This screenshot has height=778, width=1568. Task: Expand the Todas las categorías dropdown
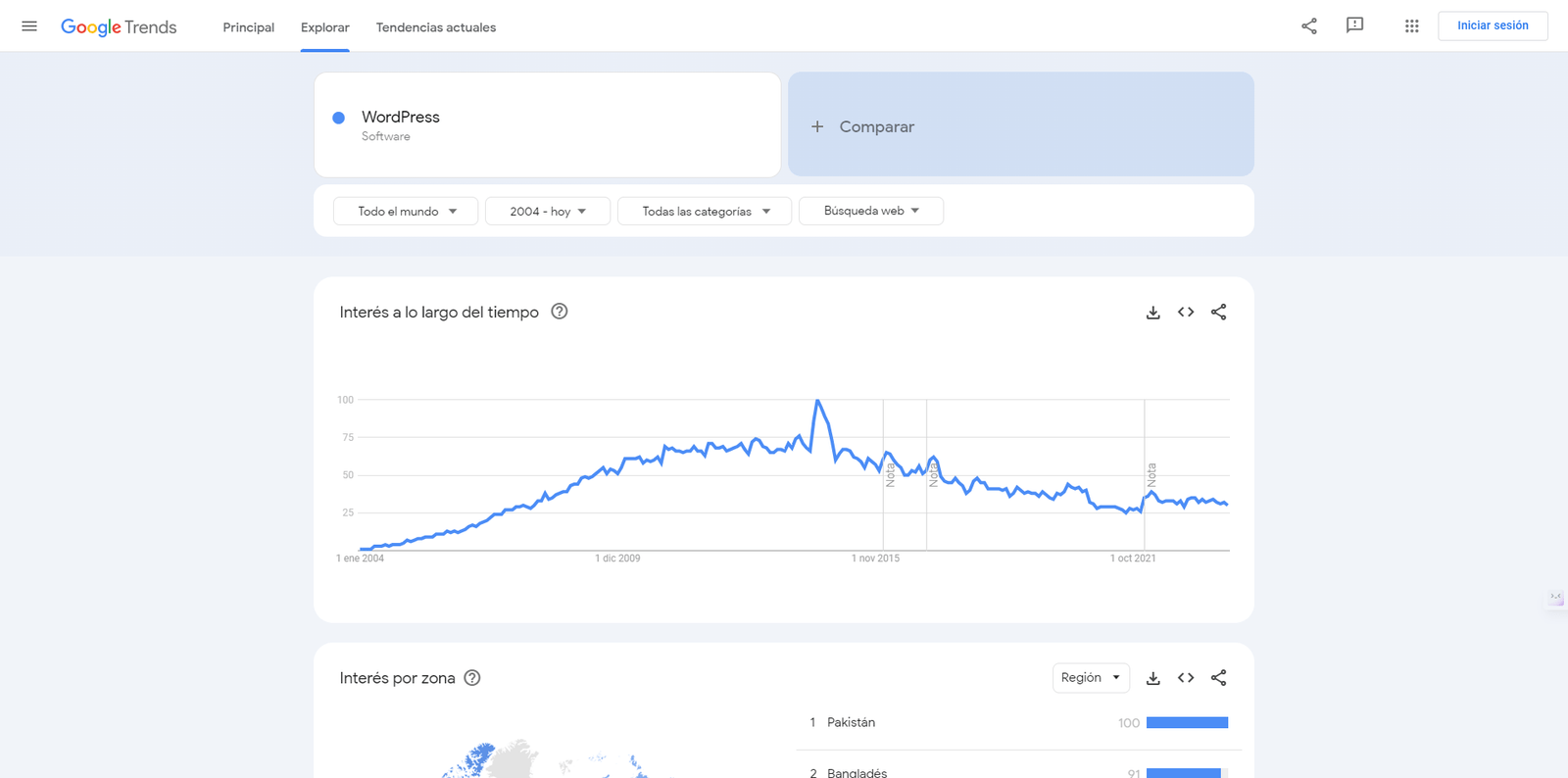[x=705, y=211]
